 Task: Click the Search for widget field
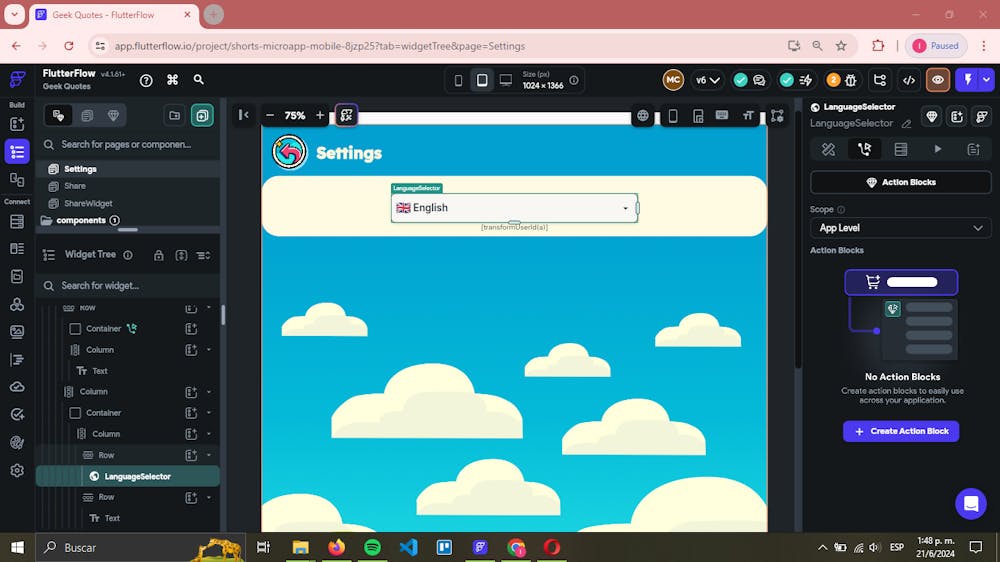(128, 286)
